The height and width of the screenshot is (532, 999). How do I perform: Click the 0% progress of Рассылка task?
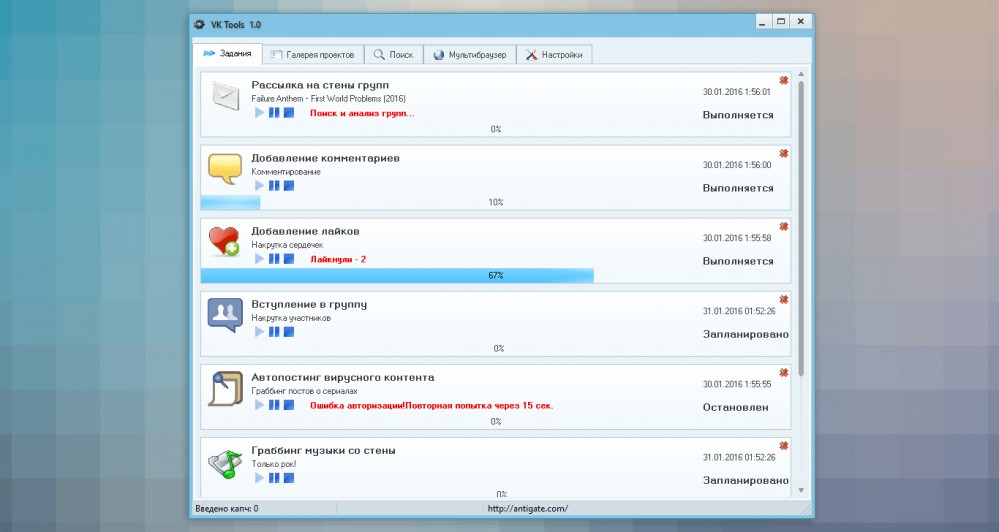click(496, 129)
